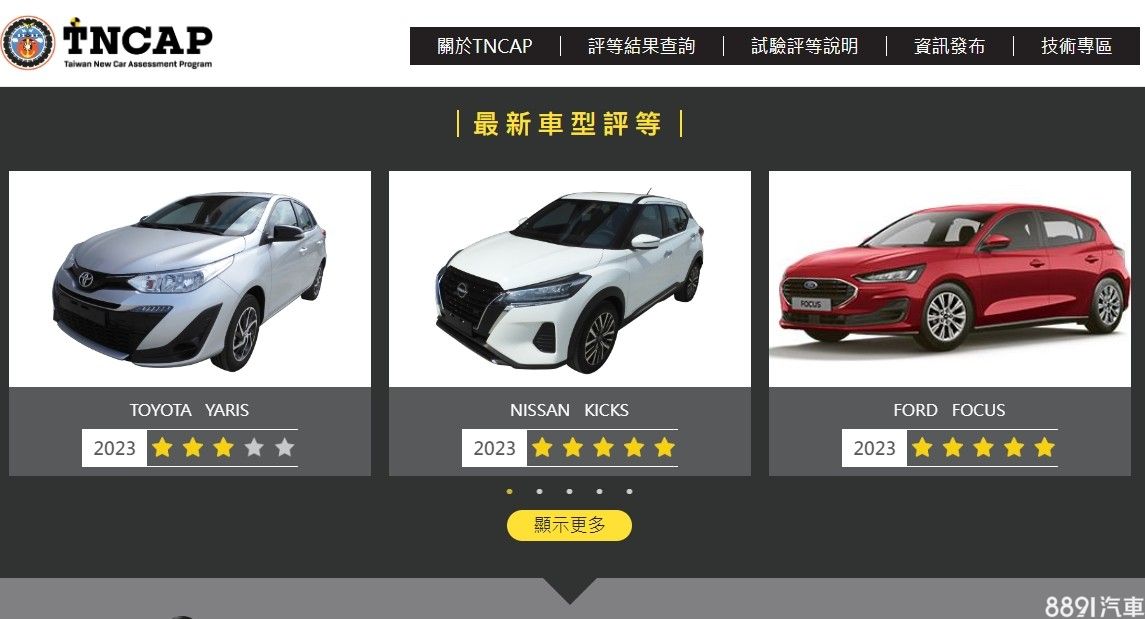This screenshot has height=619, width=1145.
Task: Select the second carousel page dot
Action: (x=540, y=491)
